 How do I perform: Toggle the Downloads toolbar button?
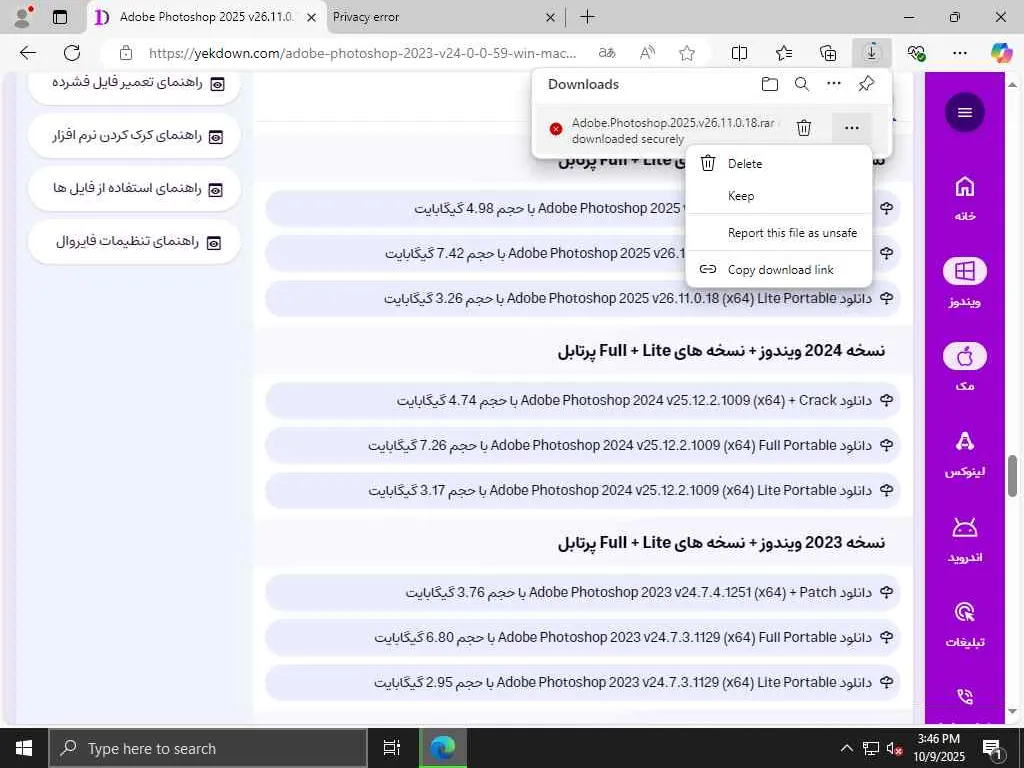[872, 53]
